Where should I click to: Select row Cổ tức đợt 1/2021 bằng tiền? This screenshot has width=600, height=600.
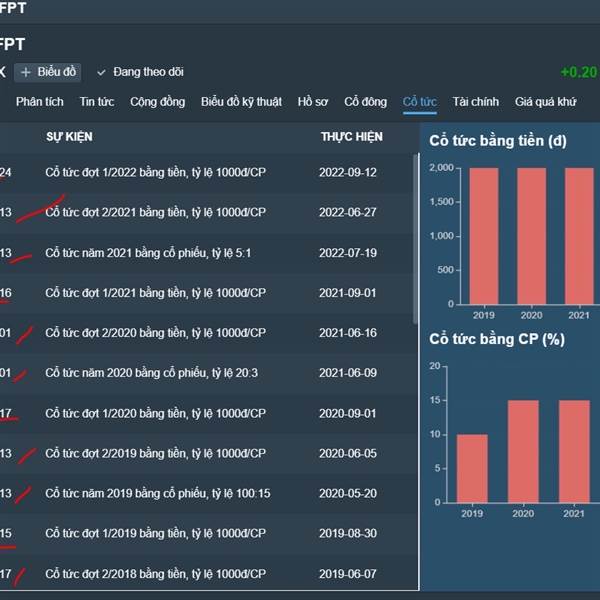click(206, 293)
